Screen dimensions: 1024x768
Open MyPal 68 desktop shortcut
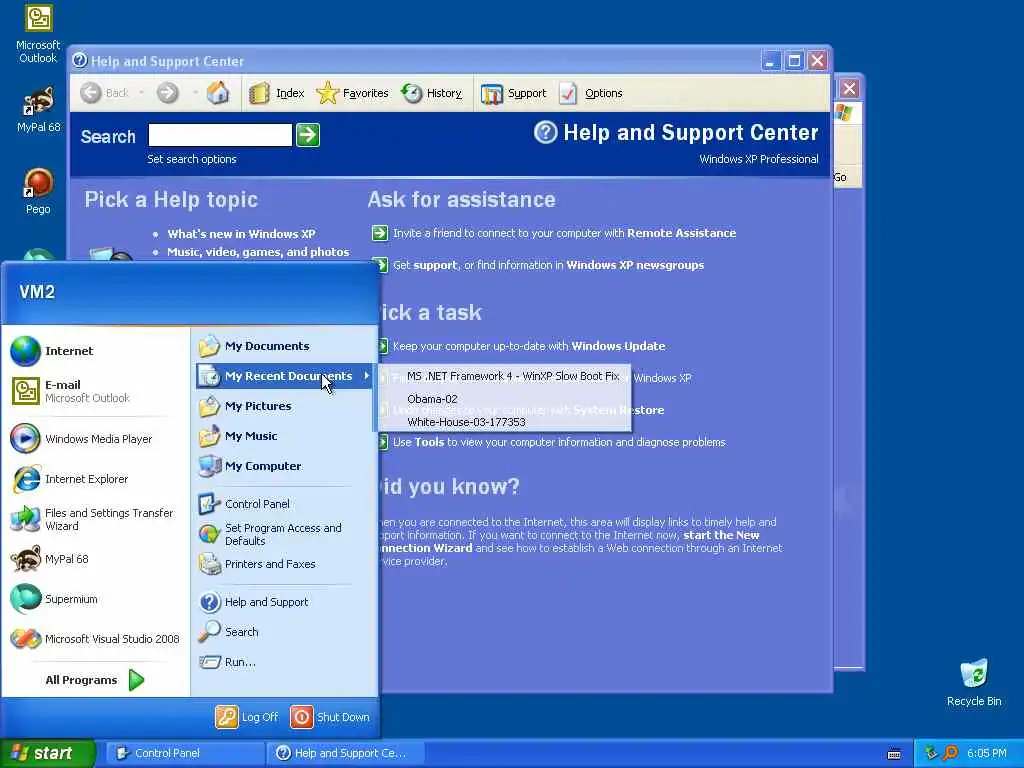point(39,109)
